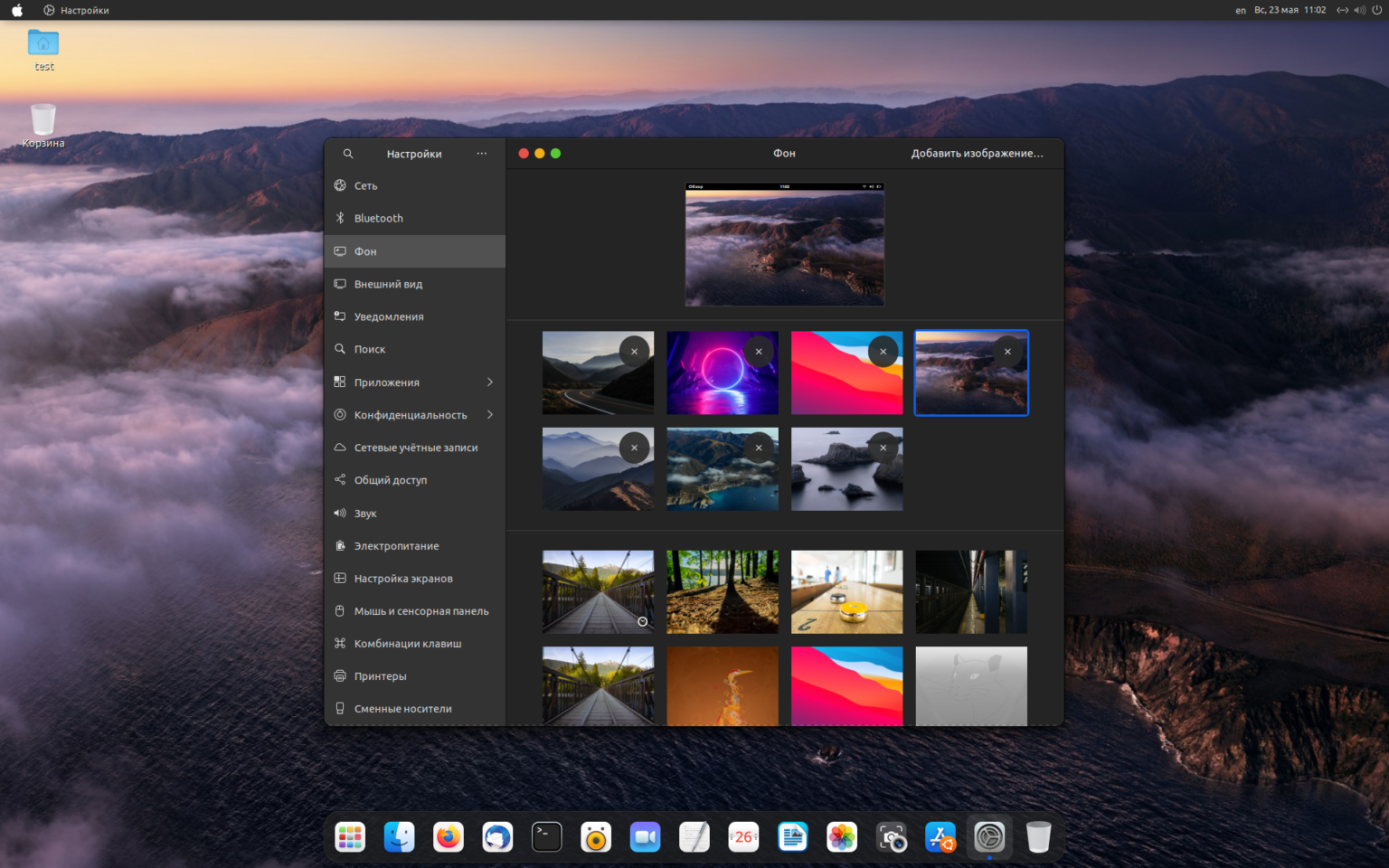This screenshot has height=868, width=1389.
Task: Remove the selected cloudy coastline wallpaper
Action: [x=1007, y=352]
